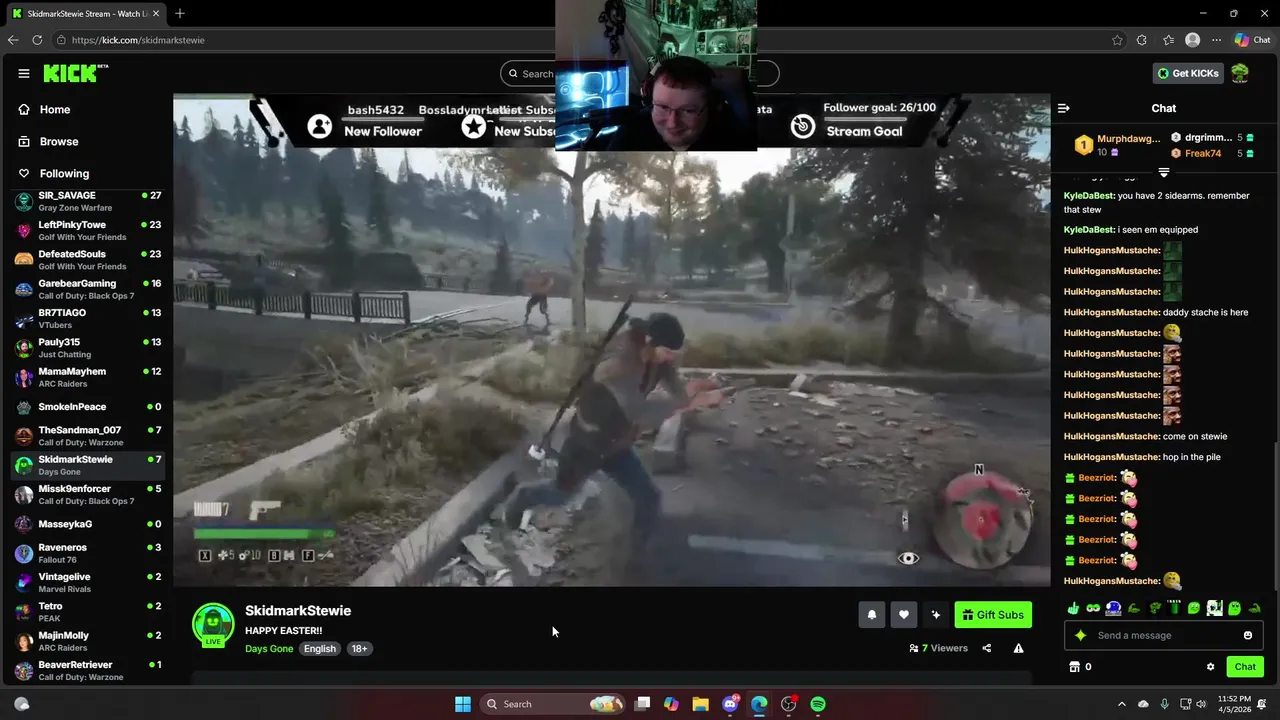1280x720 pixels.
Task: Open the chat shop icon
Action: (1075, 667)
